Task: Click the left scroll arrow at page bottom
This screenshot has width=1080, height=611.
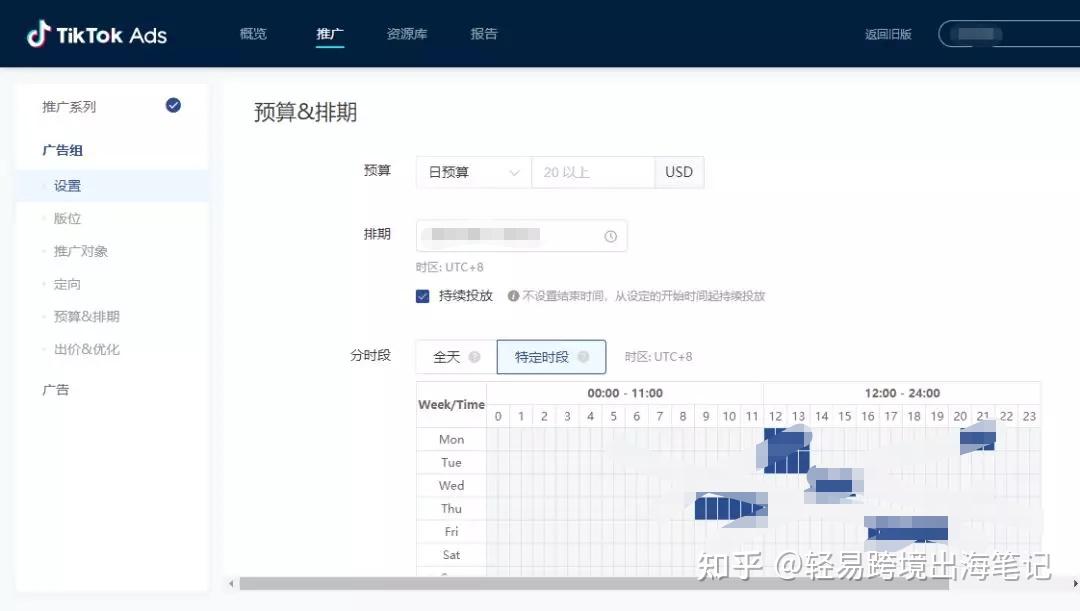Action: click(231, 582)
